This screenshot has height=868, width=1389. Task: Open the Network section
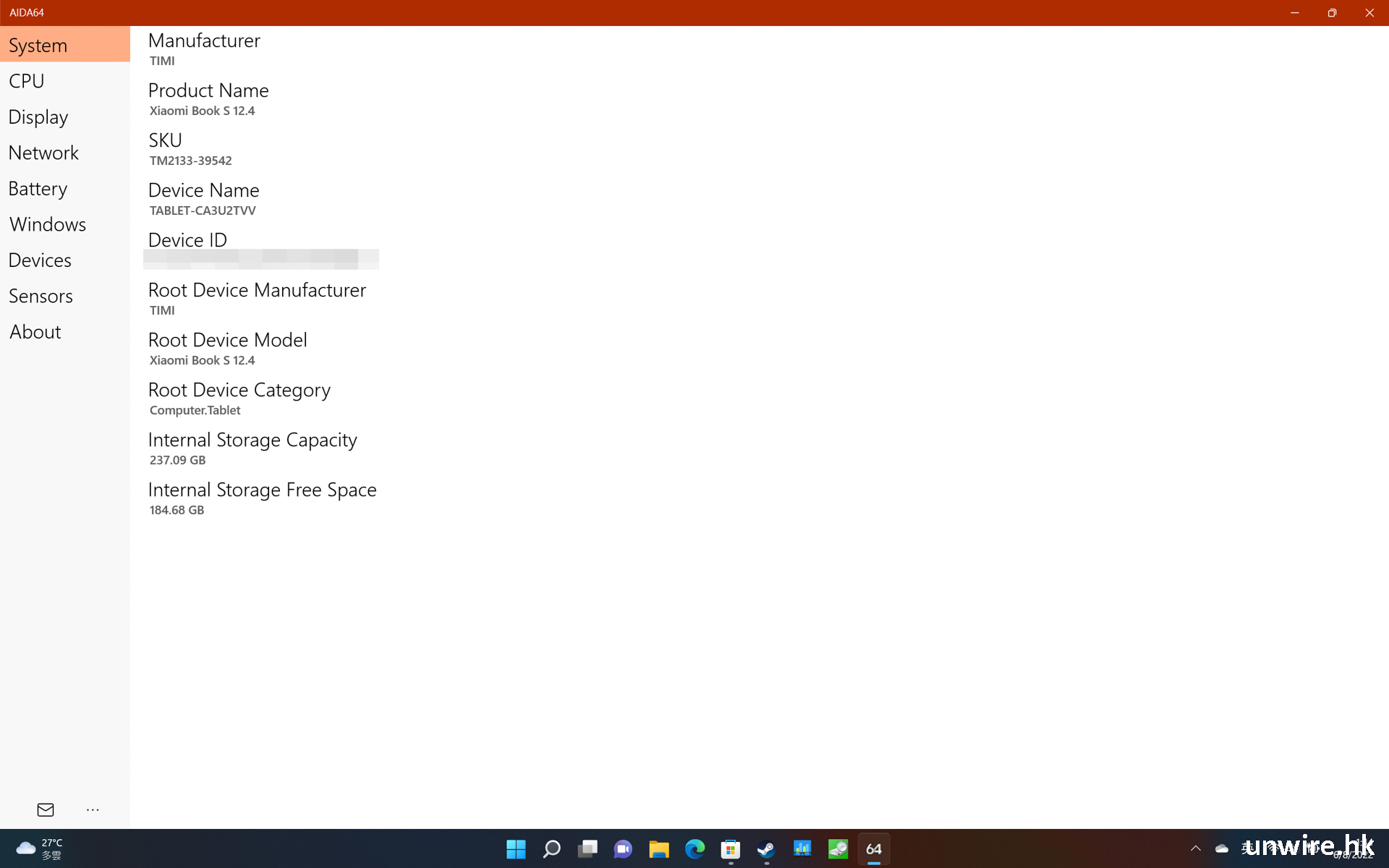pyautogui.click(x=43, y=153)
